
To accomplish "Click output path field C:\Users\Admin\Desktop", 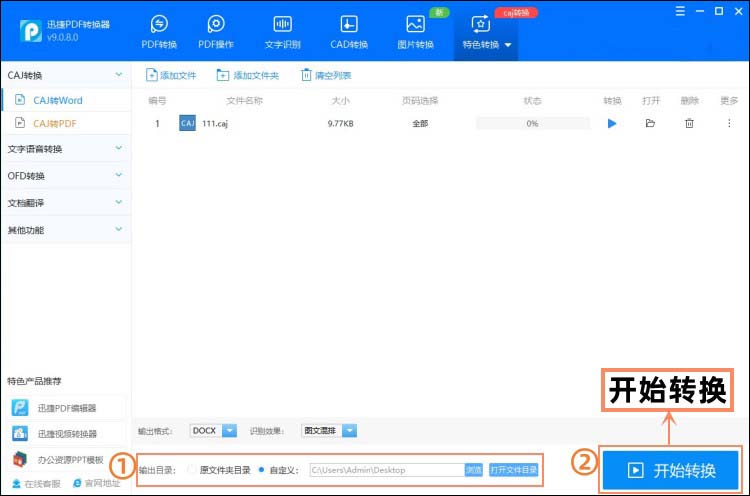I will [x=386, y=470].
